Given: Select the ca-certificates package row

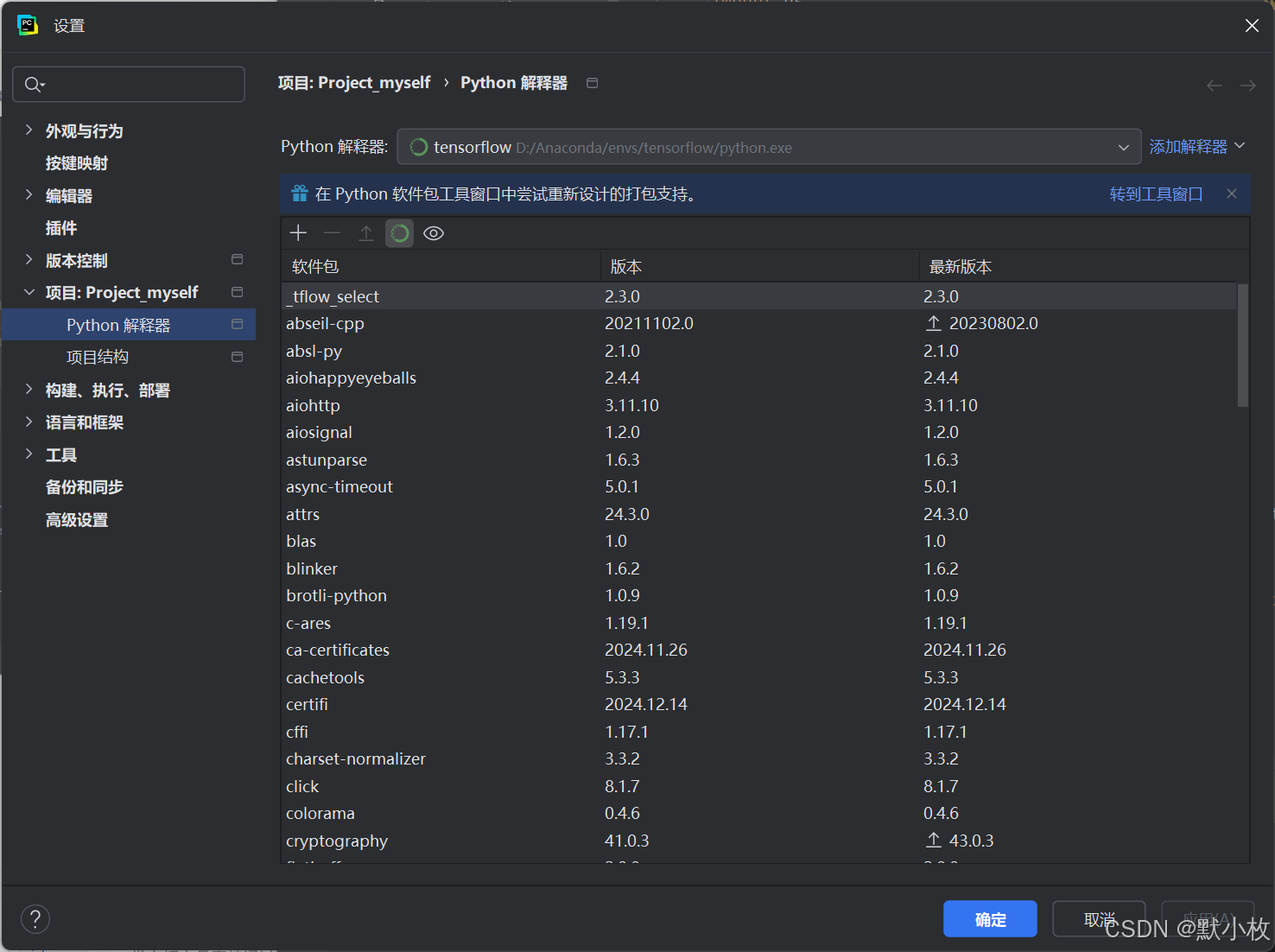Looking at the screenshot, I should tap(759, 650).
